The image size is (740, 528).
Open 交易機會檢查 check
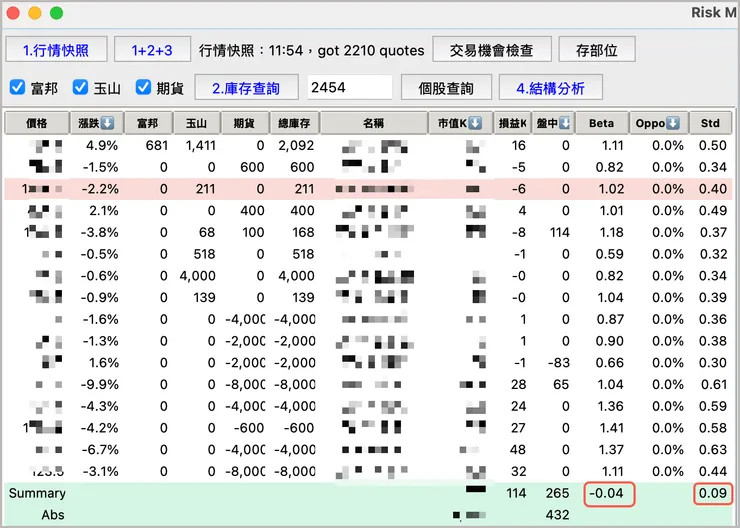coord(492,50)
